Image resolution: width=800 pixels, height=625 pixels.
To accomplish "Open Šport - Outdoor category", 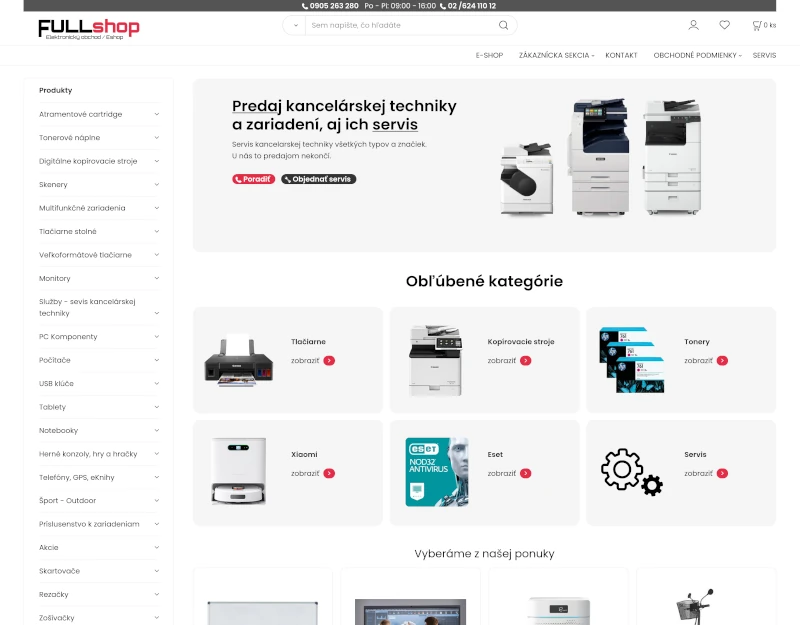I will pos(67,501).
